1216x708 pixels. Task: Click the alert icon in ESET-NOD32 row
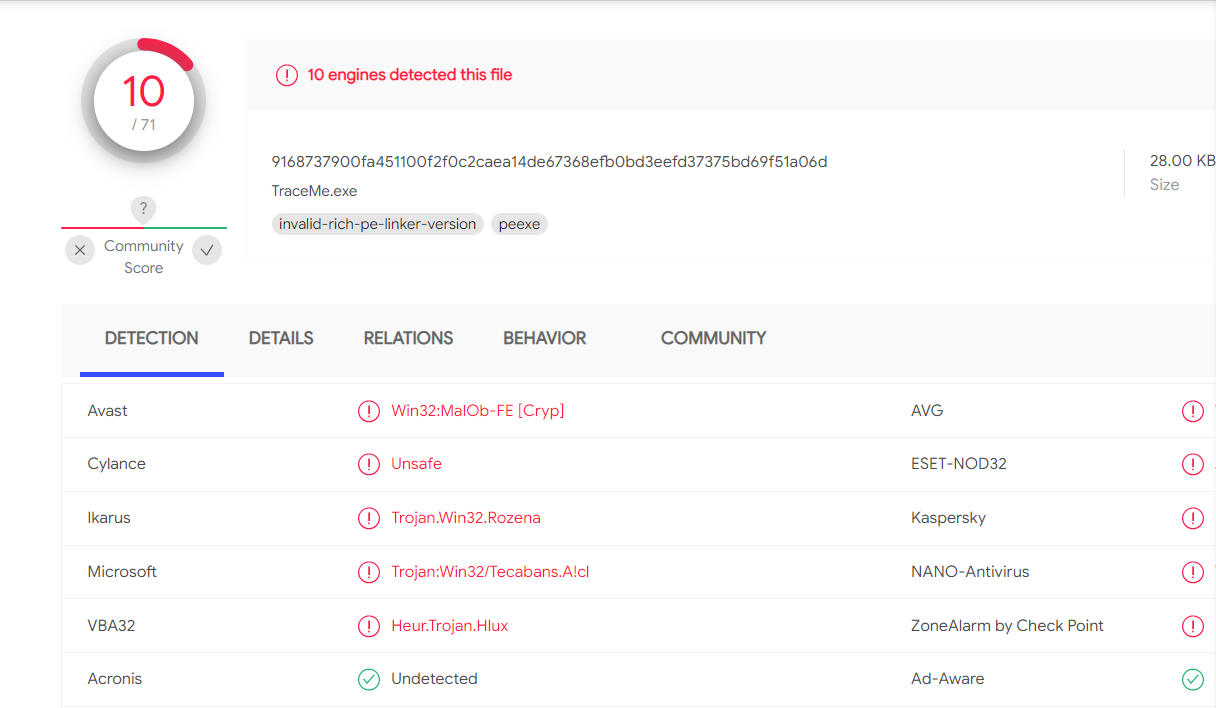coord(1193,464)
